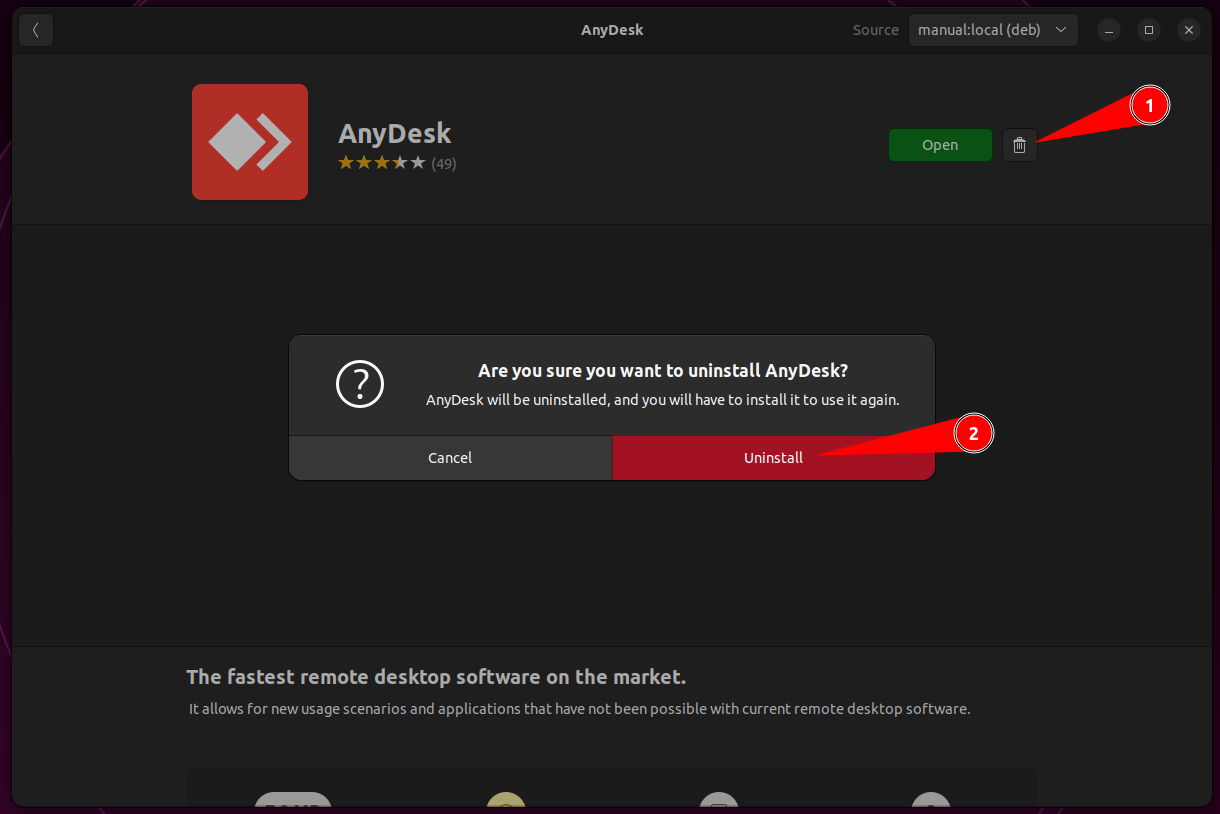Viewport: 1220px width, 814px height.
Task: Select the fifth star of AnyDesk's rating
Action: click(416, 161)
